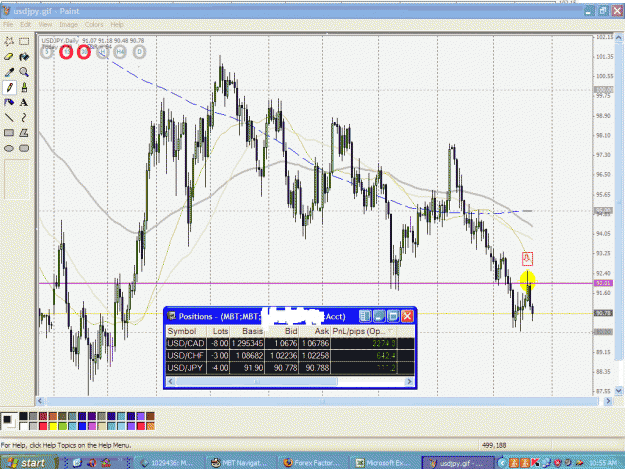Click the canvas horizontal scrollbar right arrow
Screen dimensions: 625x469
[x=608, y=401]
